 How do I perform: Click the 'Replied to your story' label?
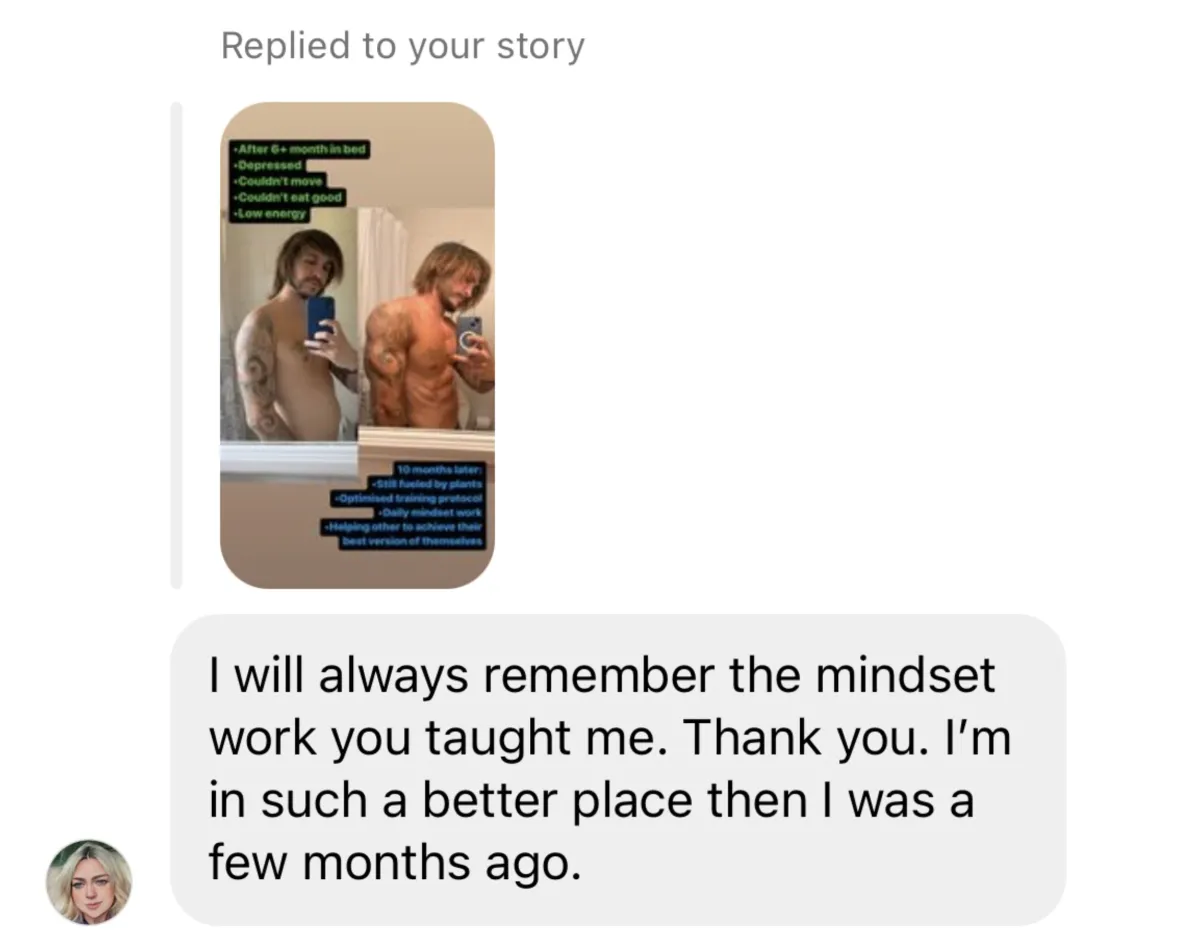(x=402, y=46)
